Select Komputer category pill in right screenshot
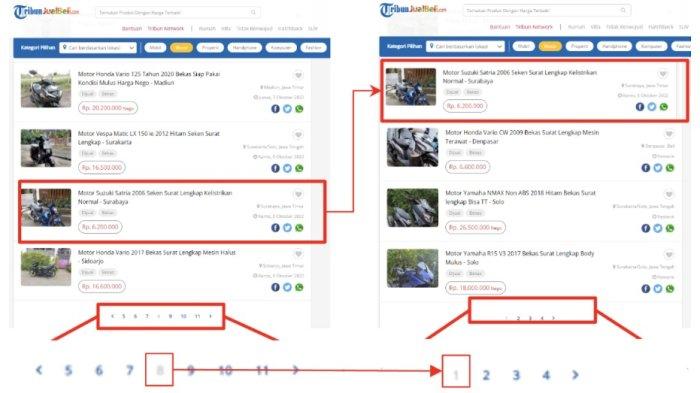Image resolution: width=700 pixels, height=393 pixels. 651,46
